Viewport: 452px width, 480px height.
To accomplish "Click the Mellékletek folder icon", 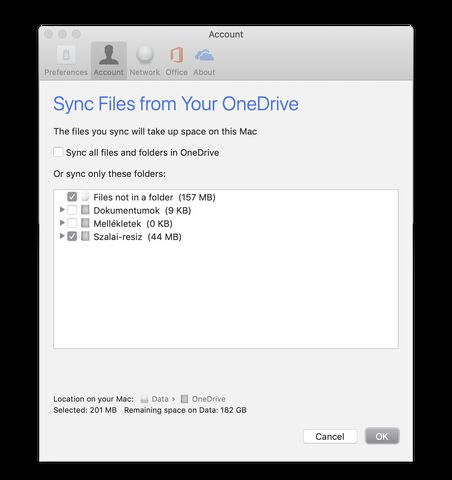I will (85, 223).
